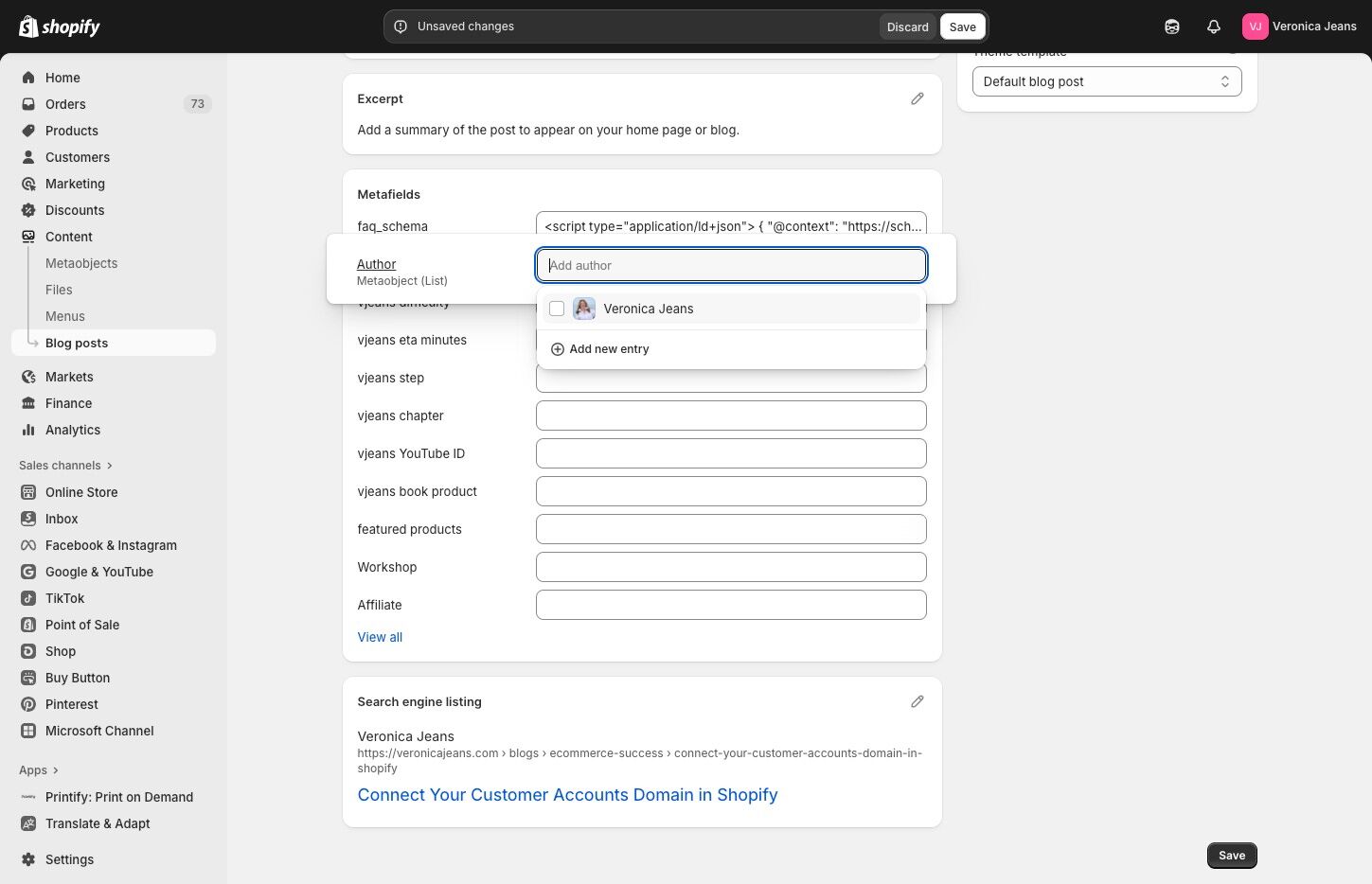Check the Veronica Jeans author checkbox
This screenshot has height=884, width=1372.
[x=557, y=309]
